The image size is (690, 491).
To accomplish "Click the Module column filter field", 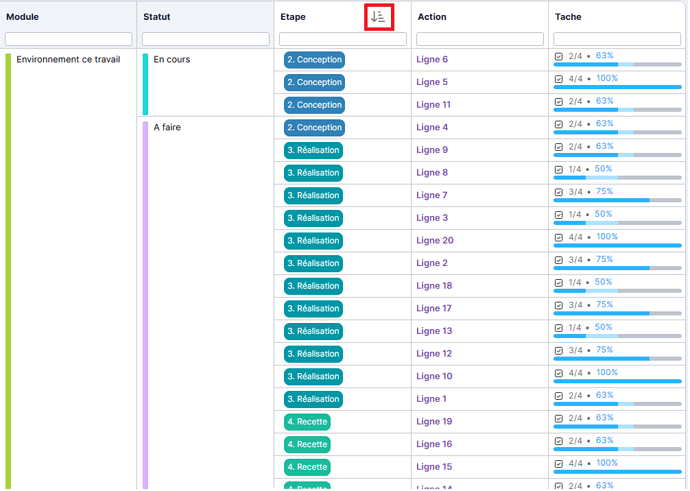I will pos(68,39).
